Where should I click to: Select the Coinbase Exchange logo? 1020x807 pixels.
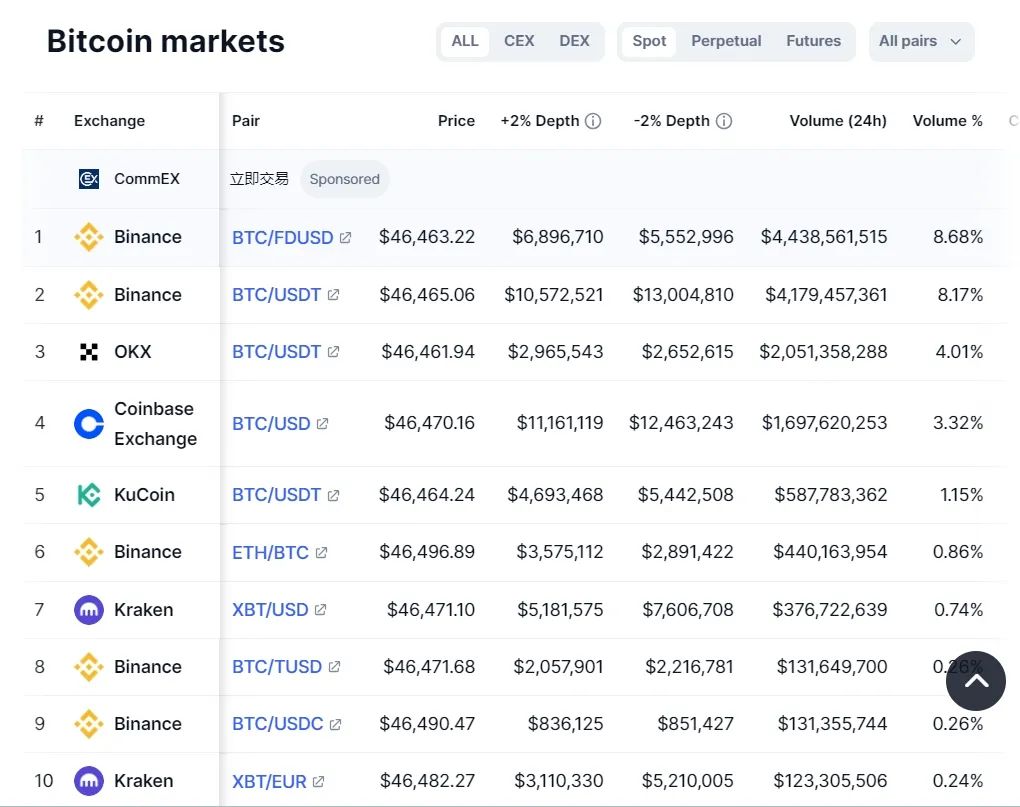click(x=88, y=423)
